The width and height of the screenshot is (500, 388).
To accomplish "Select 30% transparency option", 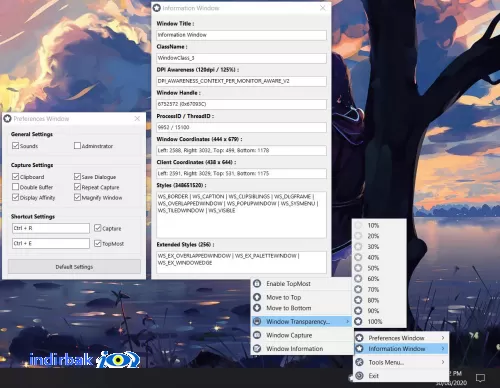I will pyautogui.click(x=379, y=247).
